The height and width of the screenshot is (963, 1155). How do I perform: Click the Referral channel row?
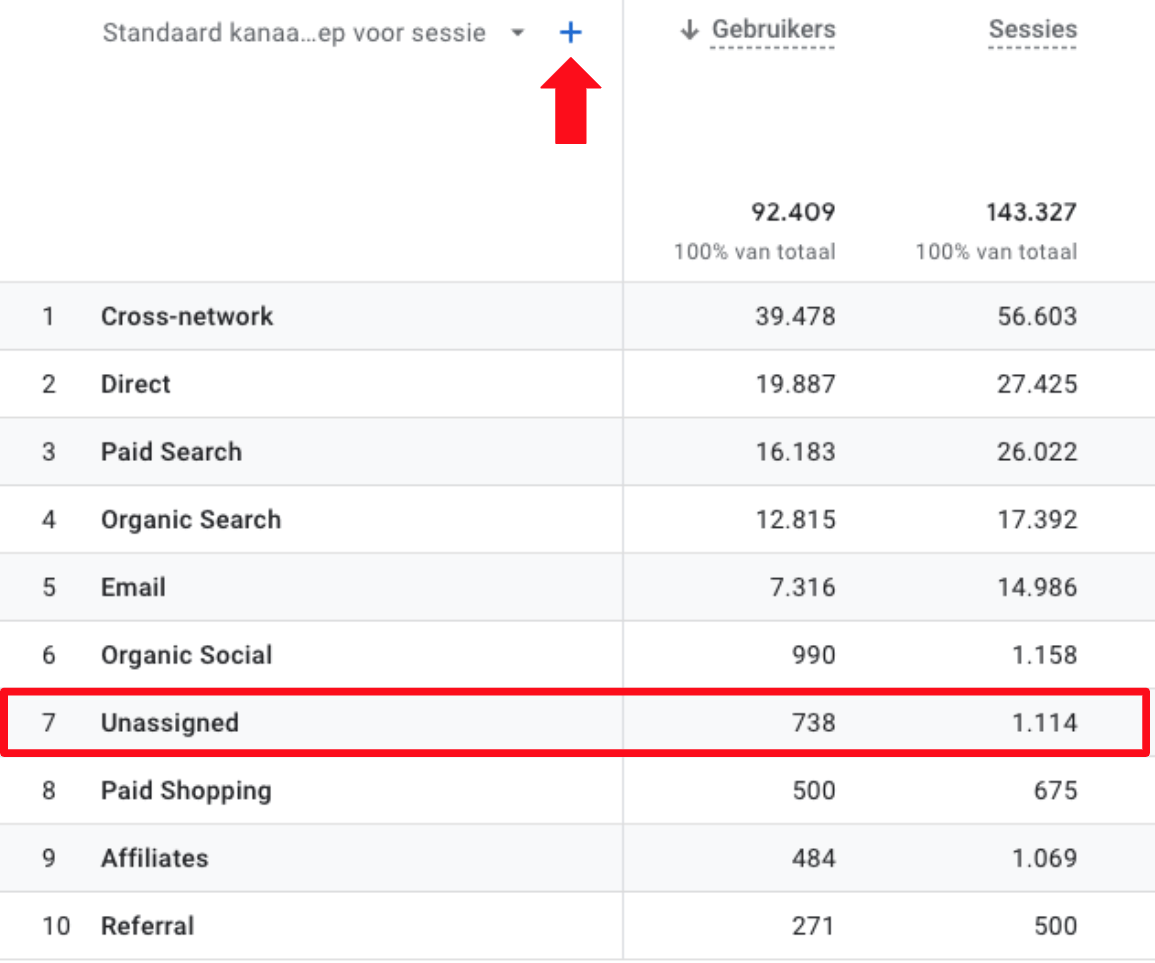pyautogui.click(x=148, y=926)
